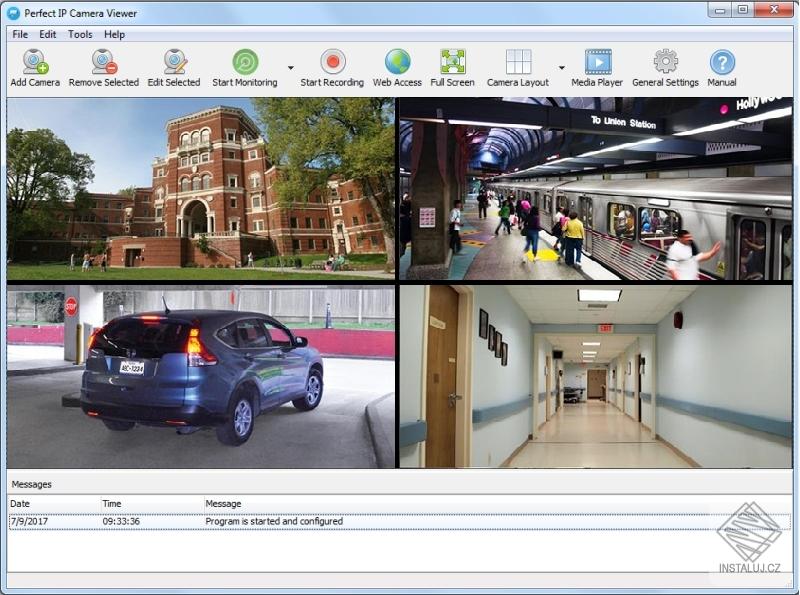Image resolution: width=800 pixels, height=595 pixels.
Task: Open the File menu
Action: [x=18, y=33]
